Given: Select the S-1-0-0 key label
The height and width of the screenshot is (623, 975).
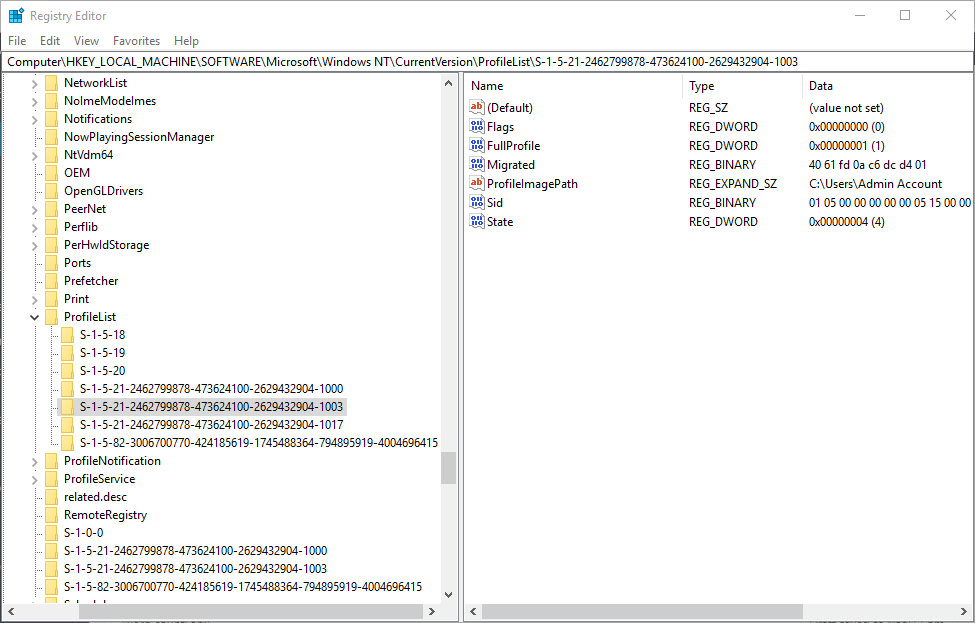Looking at the screenshot, I should coord(83,533).
